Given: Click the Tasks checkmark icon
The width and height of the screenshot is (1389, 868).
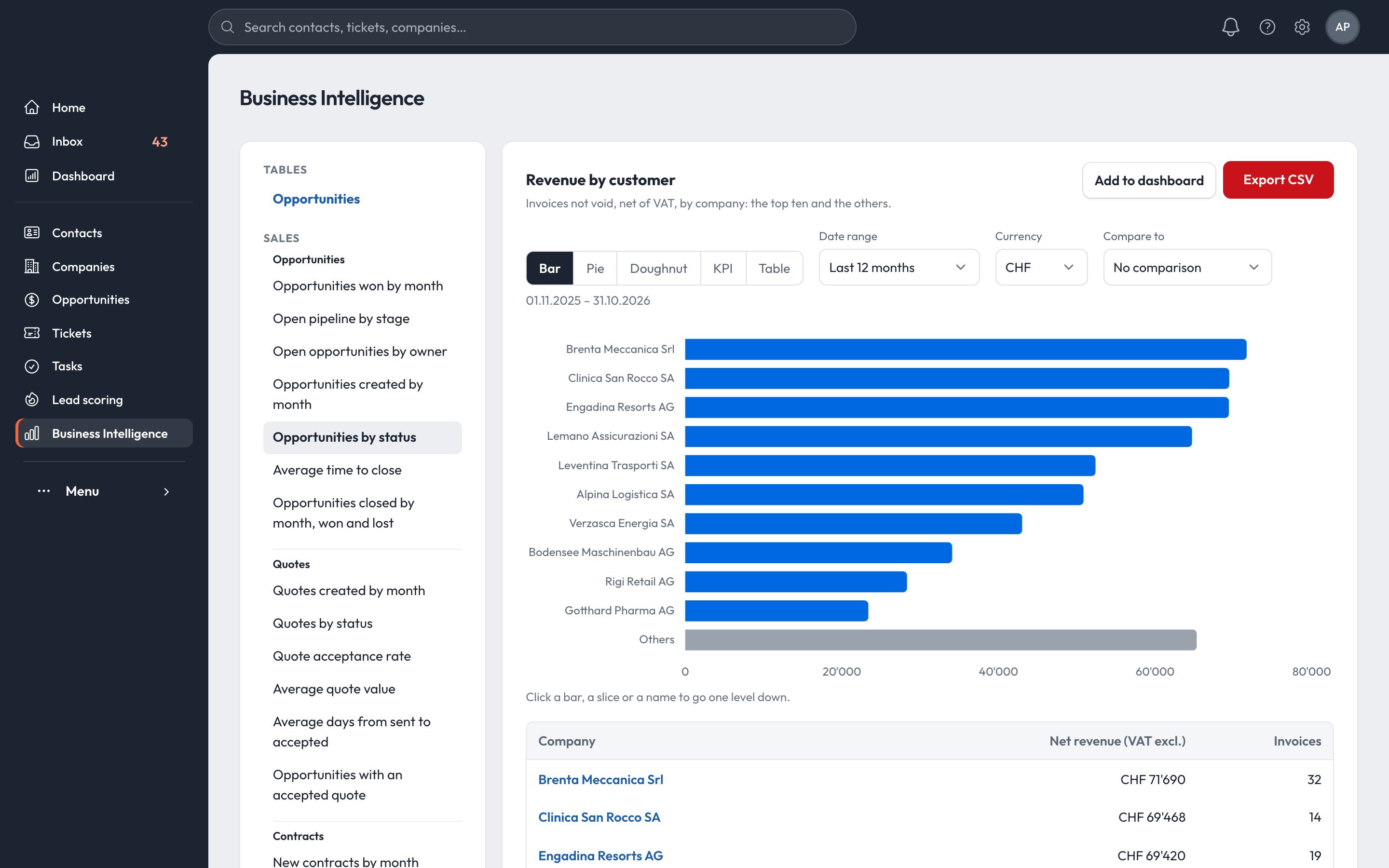Looking at the screenshot, I should 32,366.
